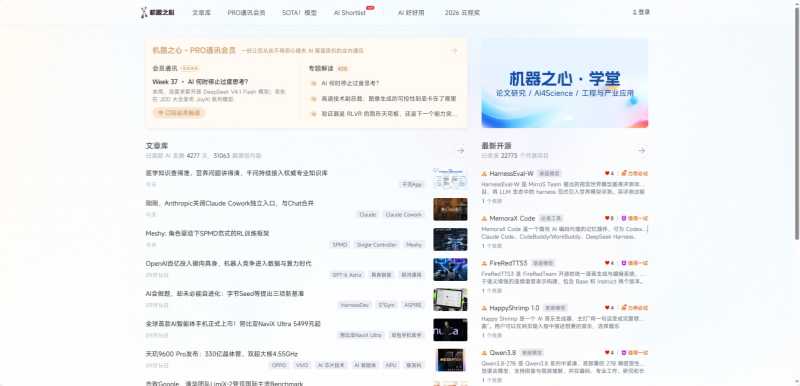The width and height of the screenshot is (800, 386).
Task: Open the NaviX Ultra 5499 article
Action: (233, 323)
